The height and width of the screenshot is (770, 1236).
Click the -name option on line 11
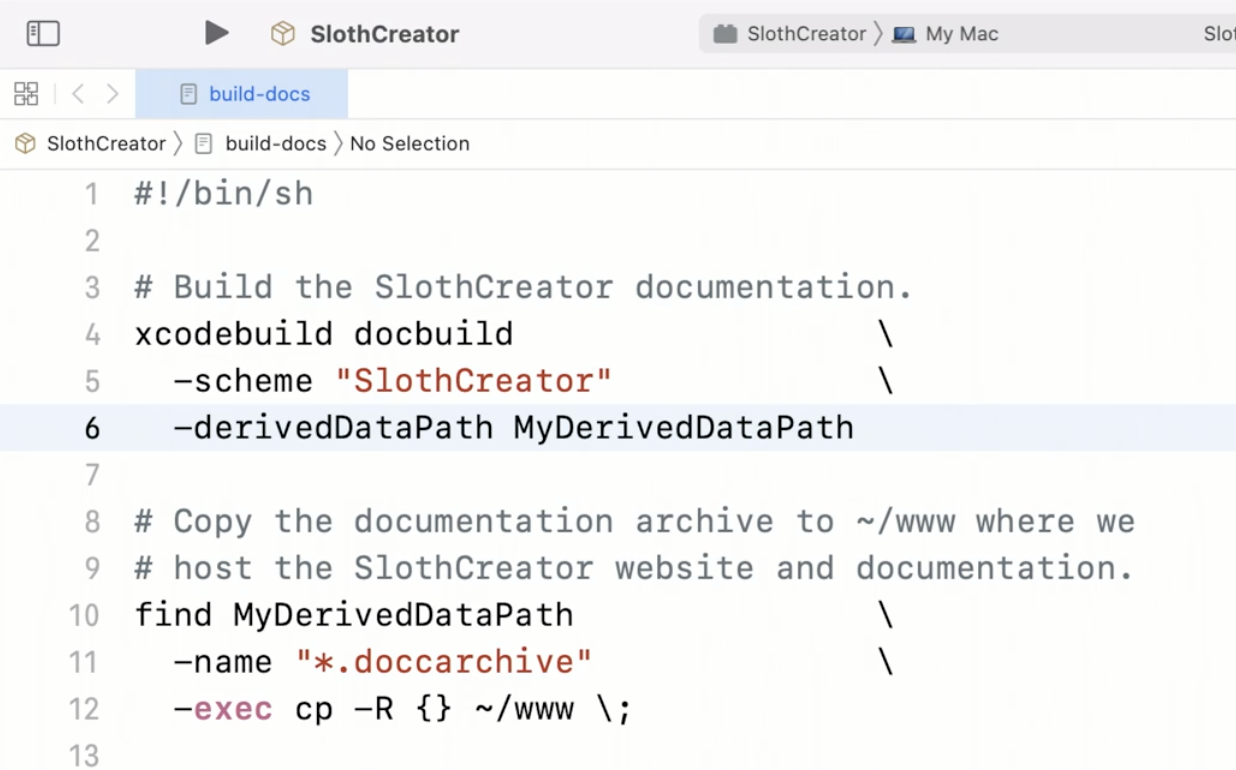click(223, 662)
